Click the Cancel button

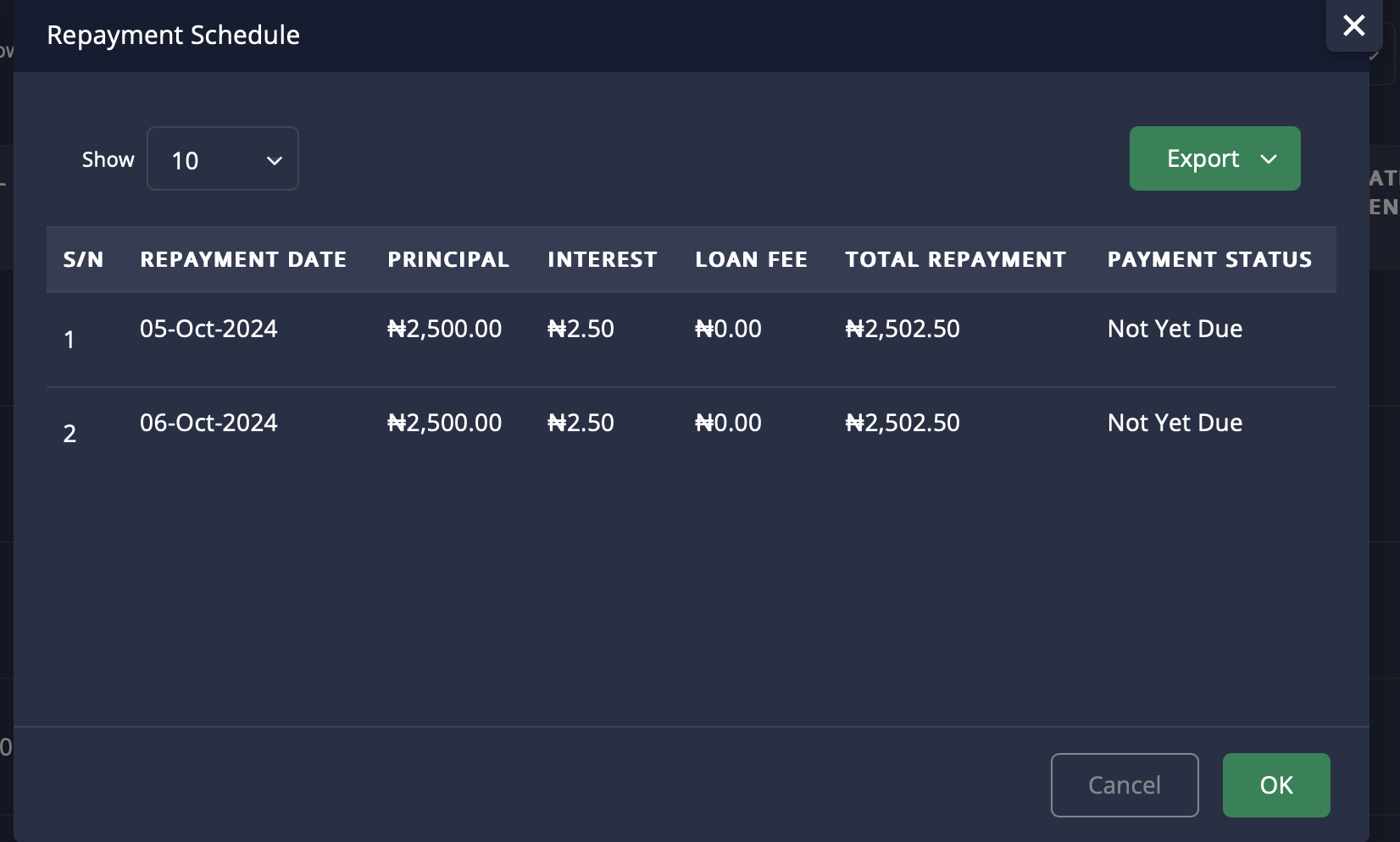click(1124, 785)
